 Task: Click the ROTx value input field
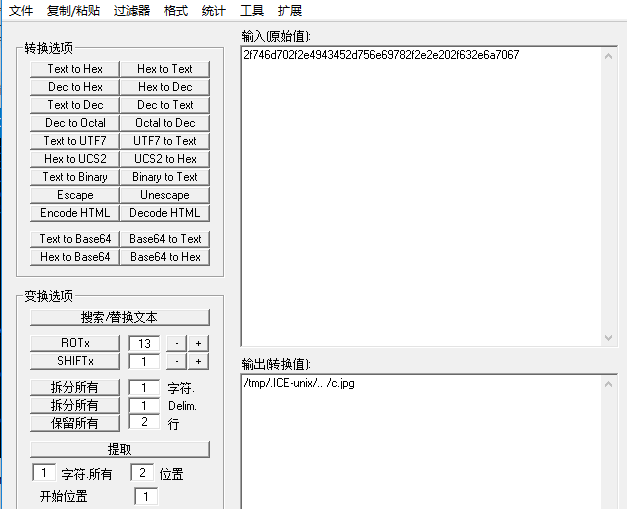point(143,343)
